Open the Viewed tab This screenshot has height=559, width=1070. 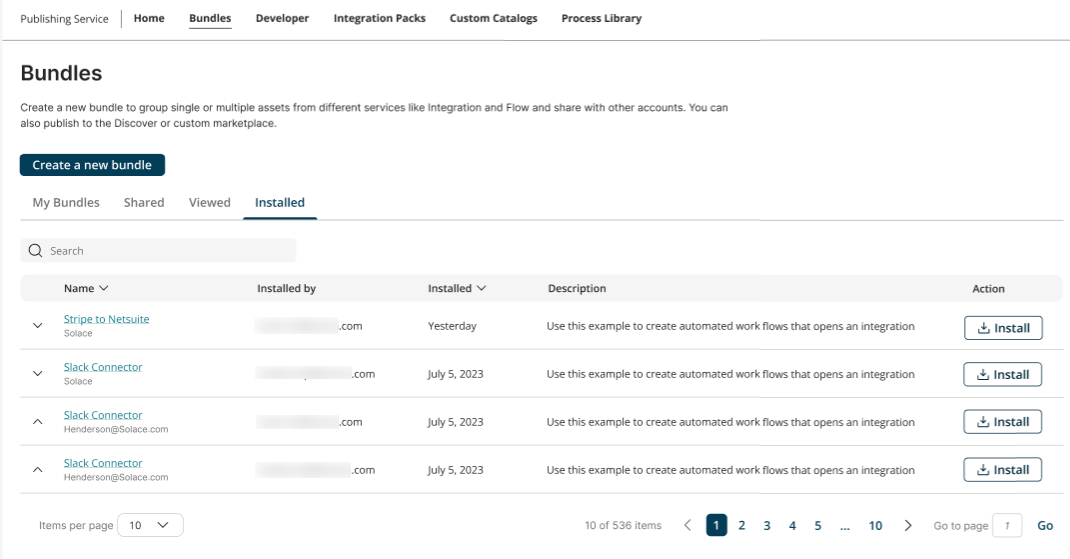210,203
